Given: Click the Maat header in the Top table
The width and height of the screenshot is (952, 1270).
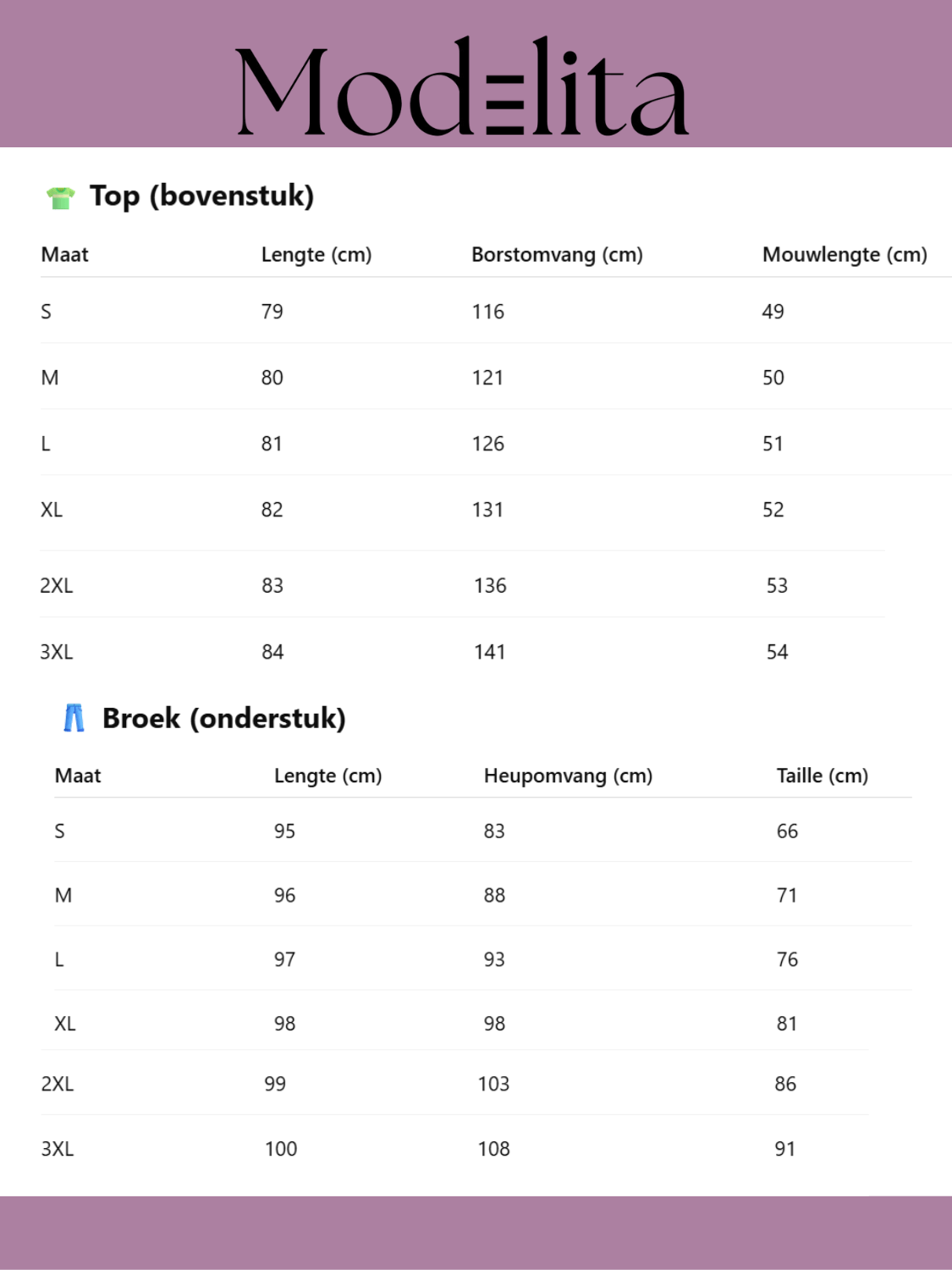Looking at the screenshot, I should coord(64,255).
